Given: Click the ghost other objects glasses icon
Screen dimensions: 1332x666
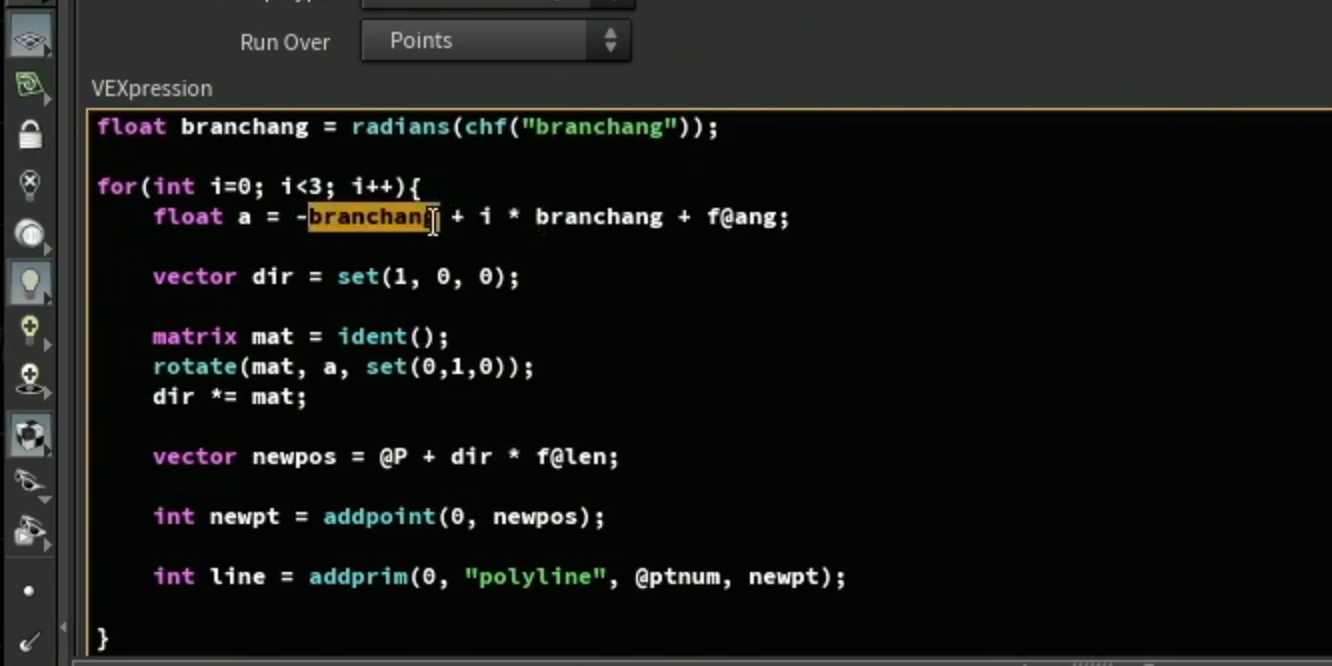Looking at the screenshot, I should (x=30, y=484).
